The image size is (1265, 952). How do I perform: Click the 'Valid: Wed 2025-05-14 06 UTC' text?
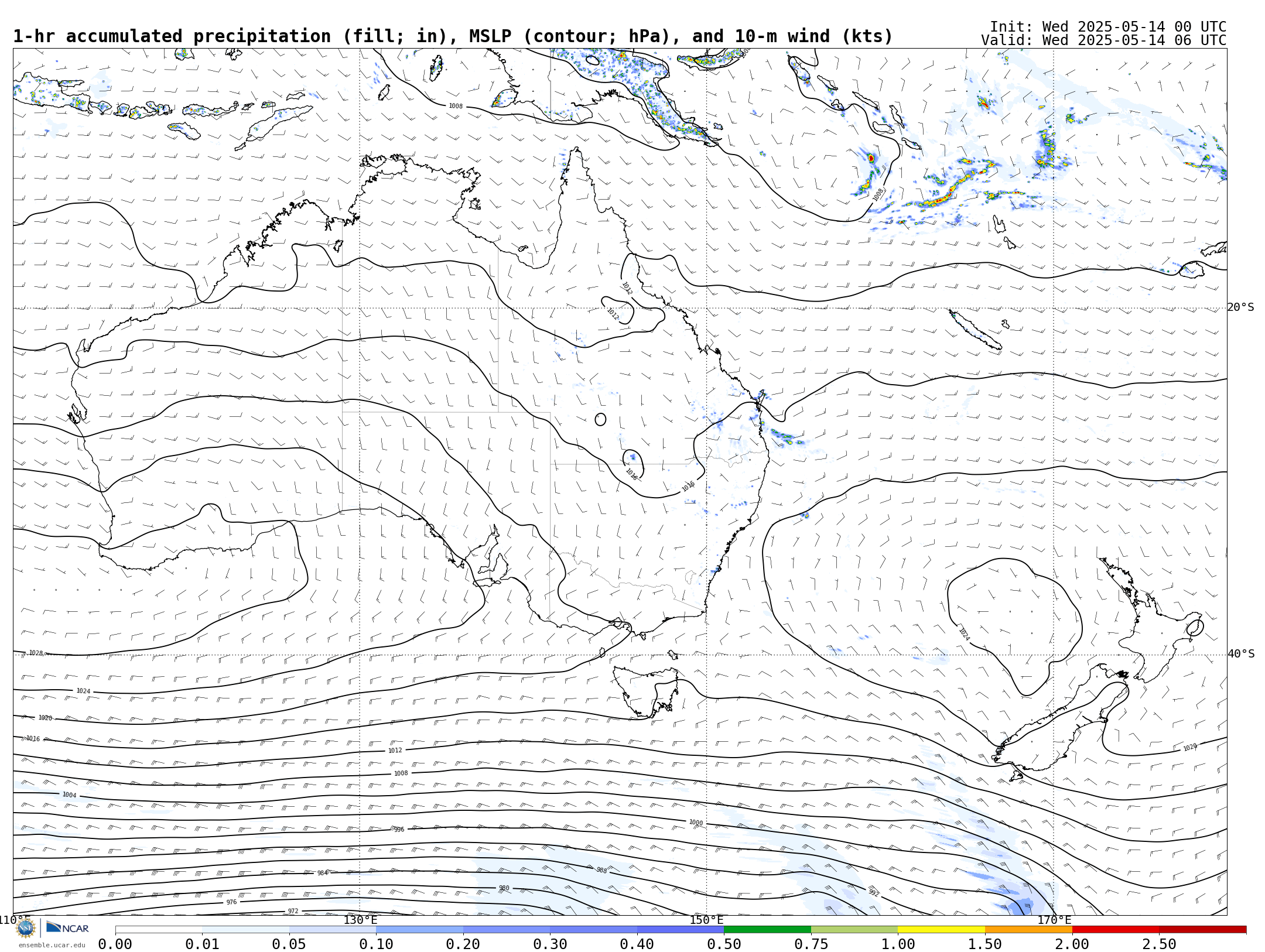click(1104, 40)
